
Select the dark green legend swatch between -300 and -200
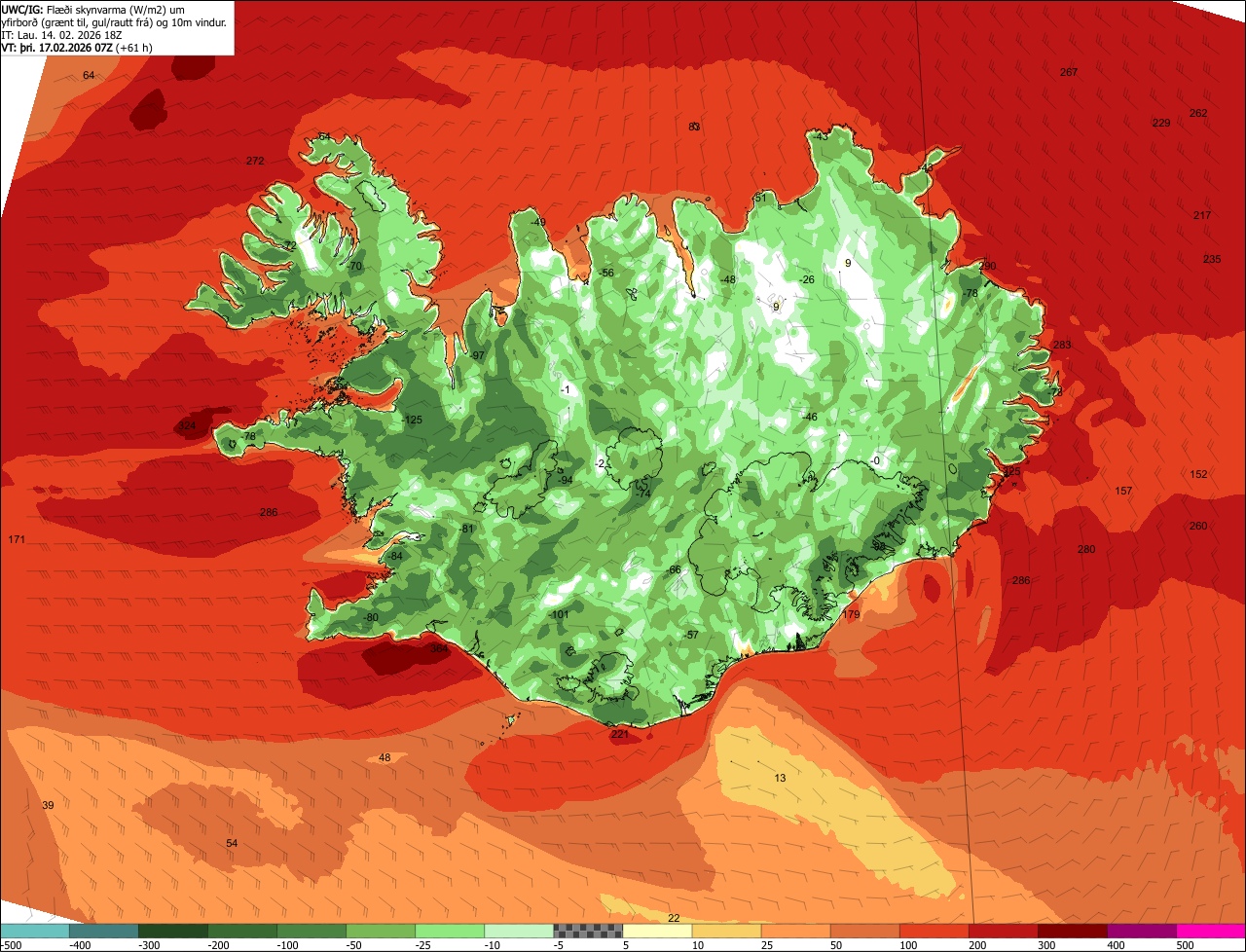point(173,931)
